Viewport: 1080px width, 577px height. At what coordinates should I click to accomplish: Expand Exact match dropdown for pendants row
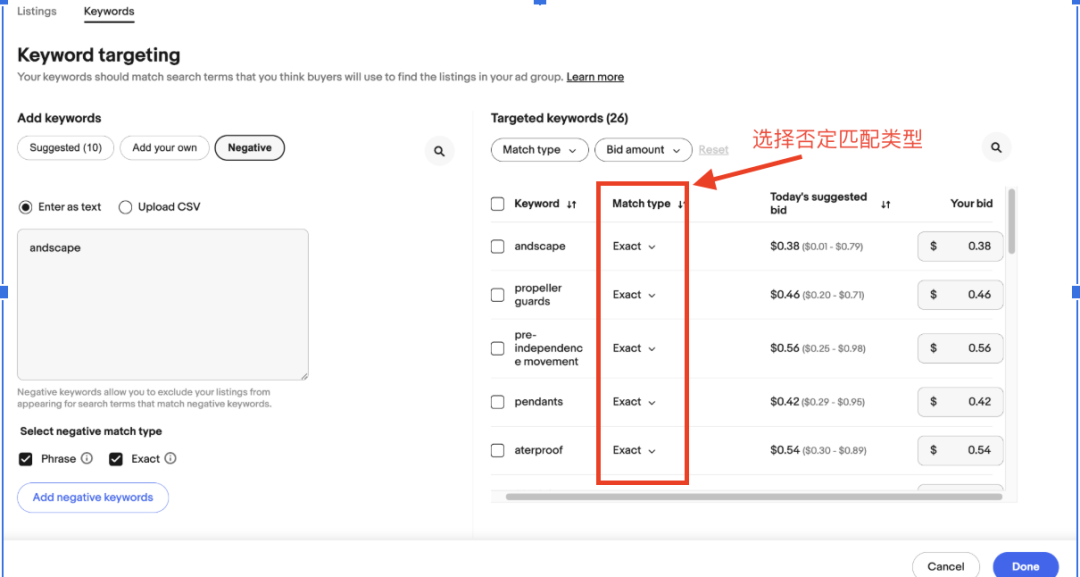(634, 402)
